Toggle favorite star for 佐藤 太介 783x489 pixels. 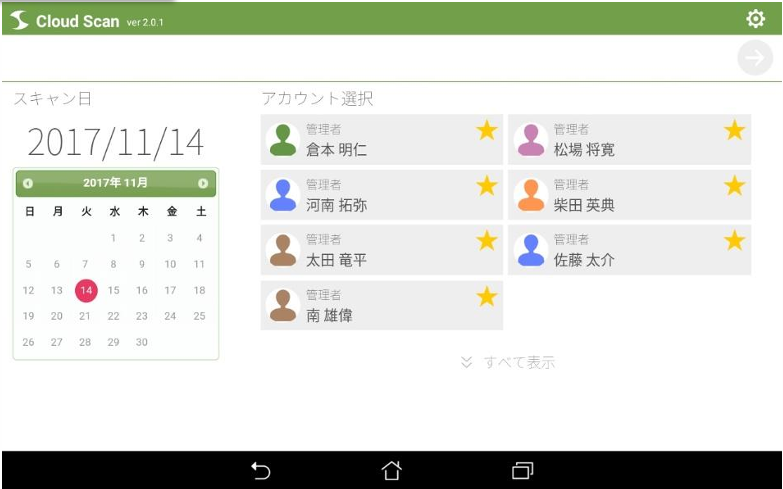pyautogui.click(x=735, y=241)
